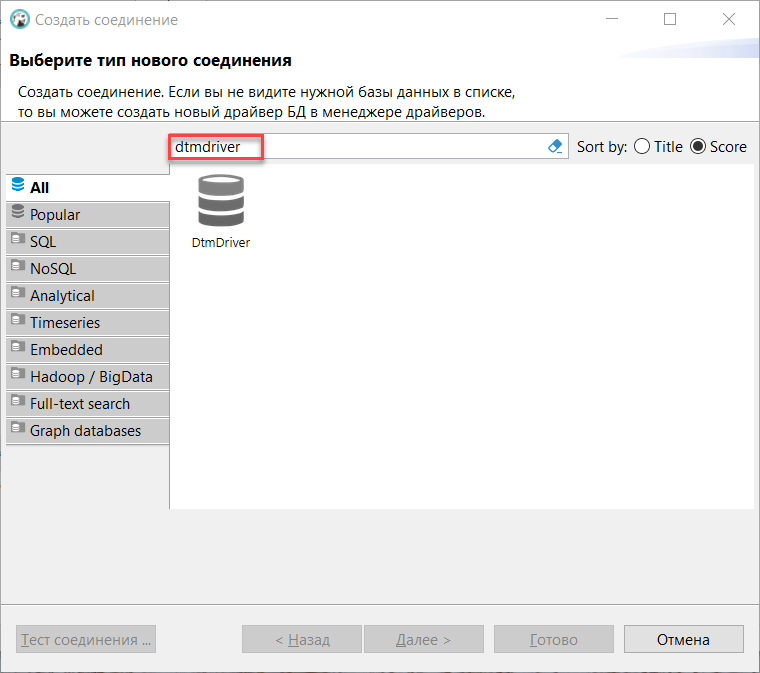Click the Popular category database icon
Screen dimensions: 760x673
coord(17,214)
